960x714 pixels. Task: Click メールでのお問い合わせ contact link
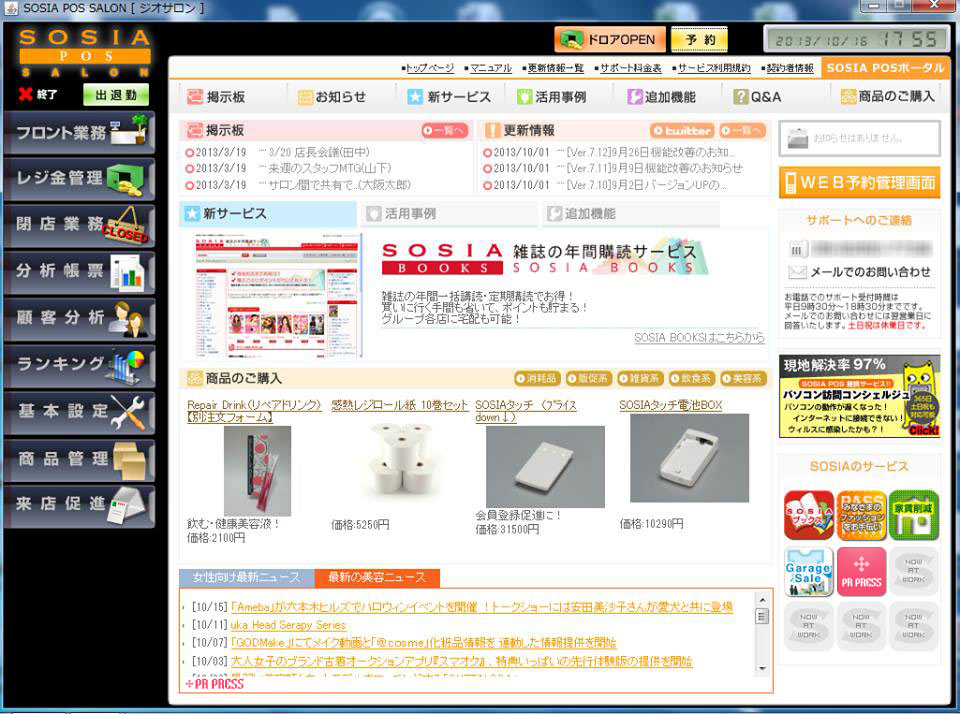click(860, 272)
